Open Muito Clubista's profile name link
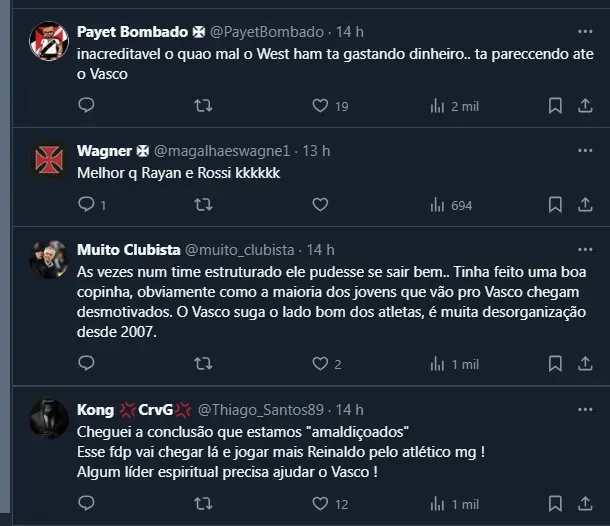The width and height of the screenshot is (610, 526). [x=129, y=249]
